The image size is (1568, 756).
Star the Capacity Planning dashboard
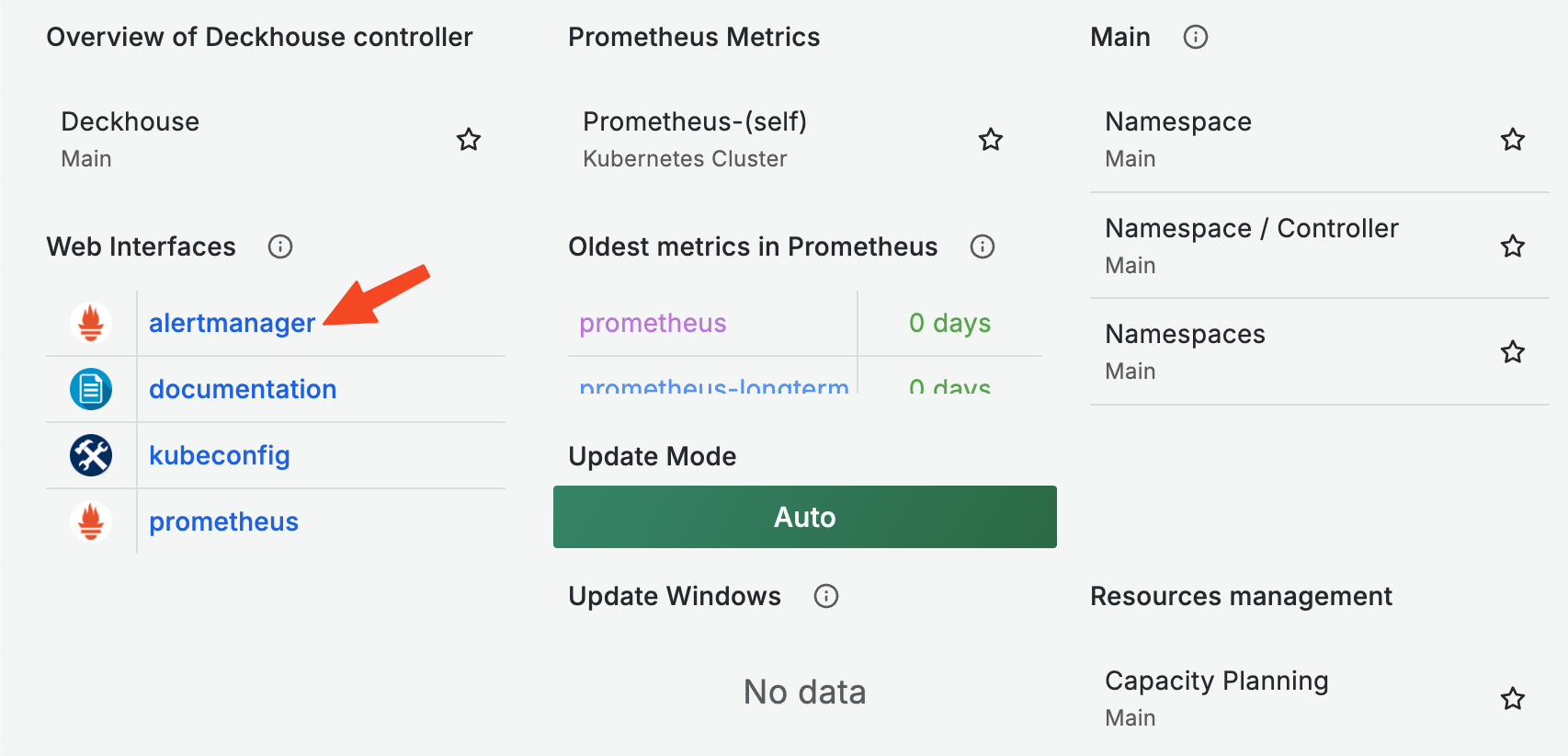(1512, 699)
